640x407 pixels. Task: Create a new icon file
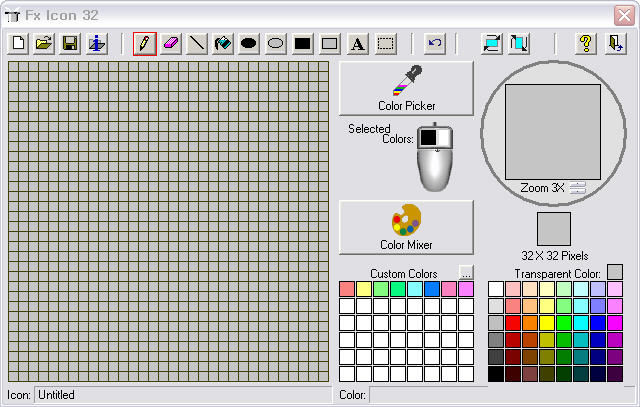coord(18,43)
